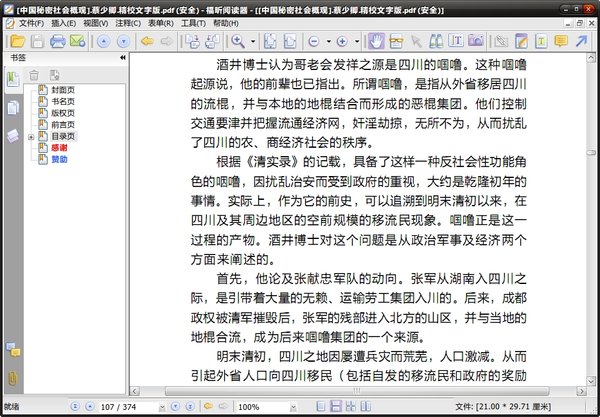Select the red 感谢 bookmark
The height and width of the screenshot is (417, 600).
pos(59,148)
